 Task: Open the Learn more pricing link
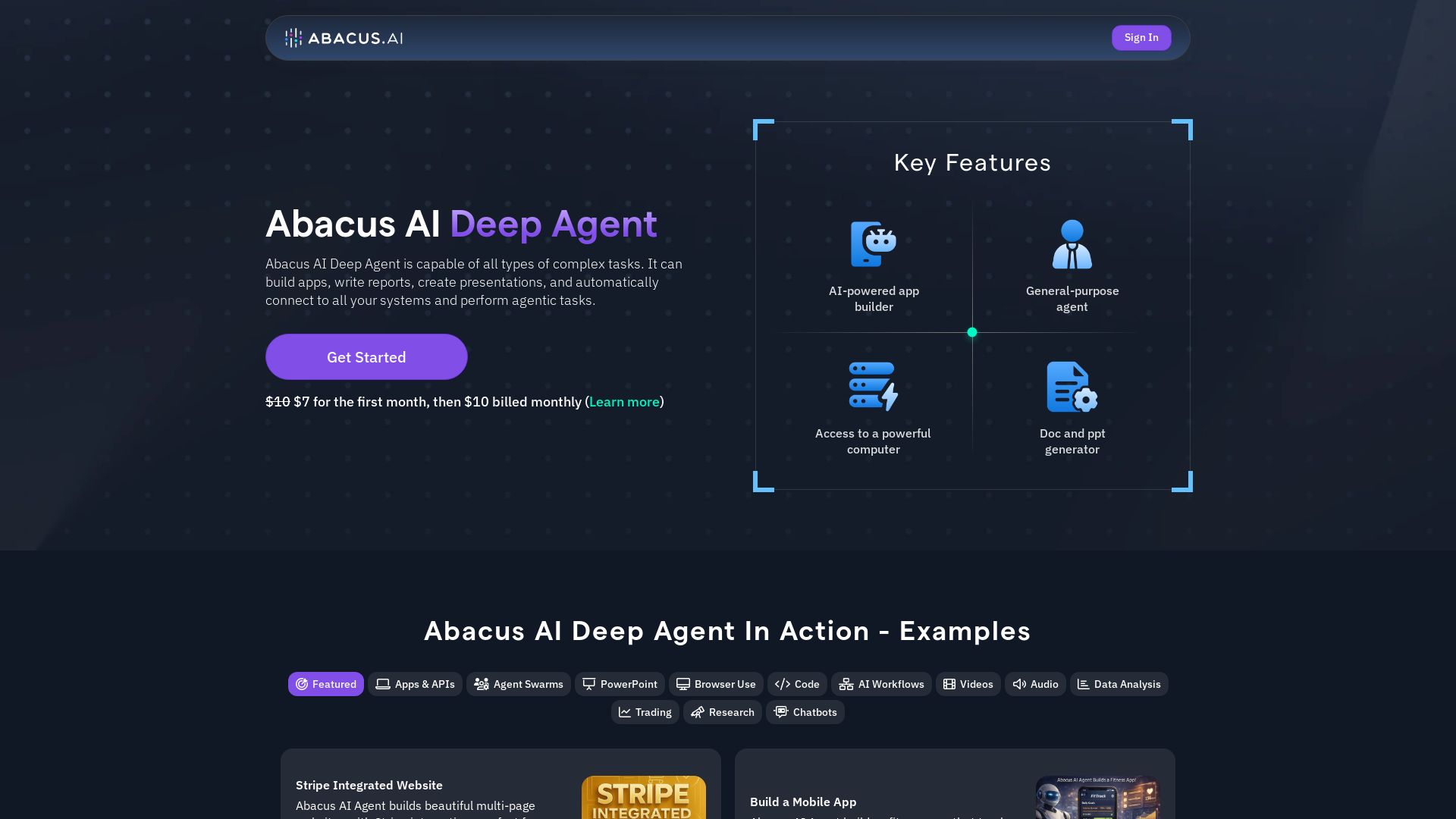point(624,402)
